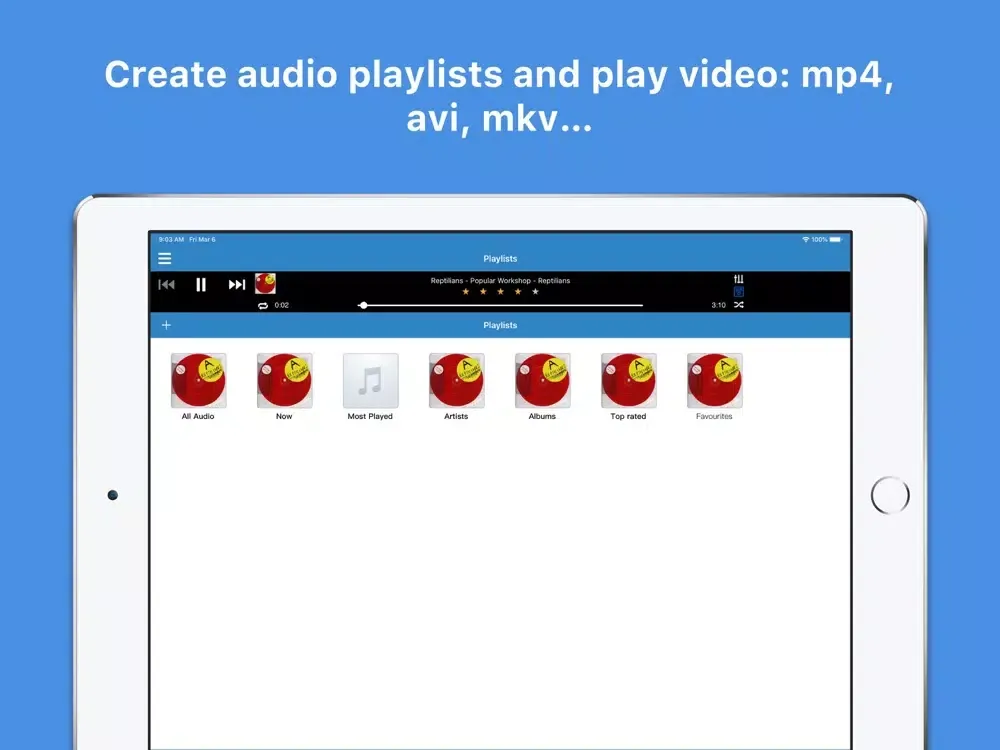Skip to the previous track
Screen dimensions: 1000x750
[x=166, y=284]
